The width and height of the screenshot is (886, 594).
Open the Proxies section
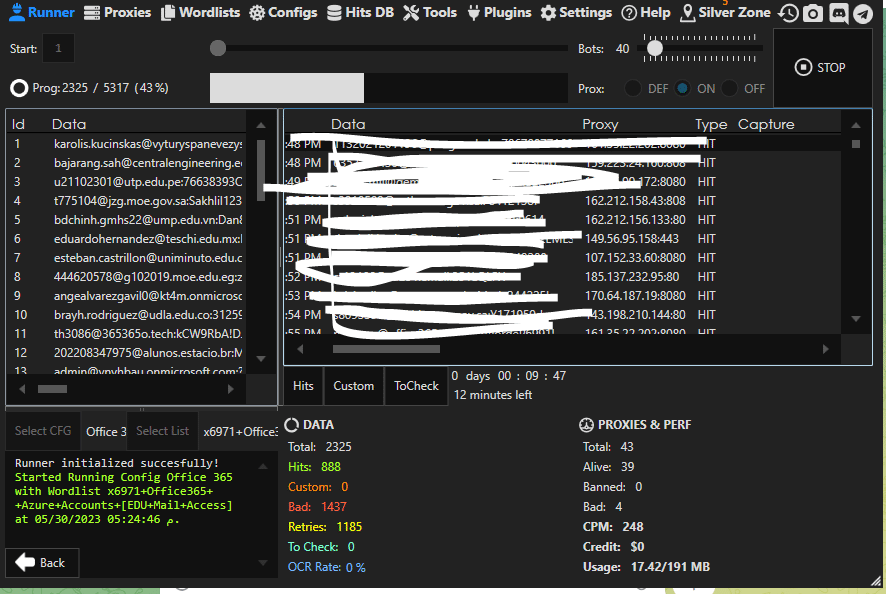pos(117,13)
